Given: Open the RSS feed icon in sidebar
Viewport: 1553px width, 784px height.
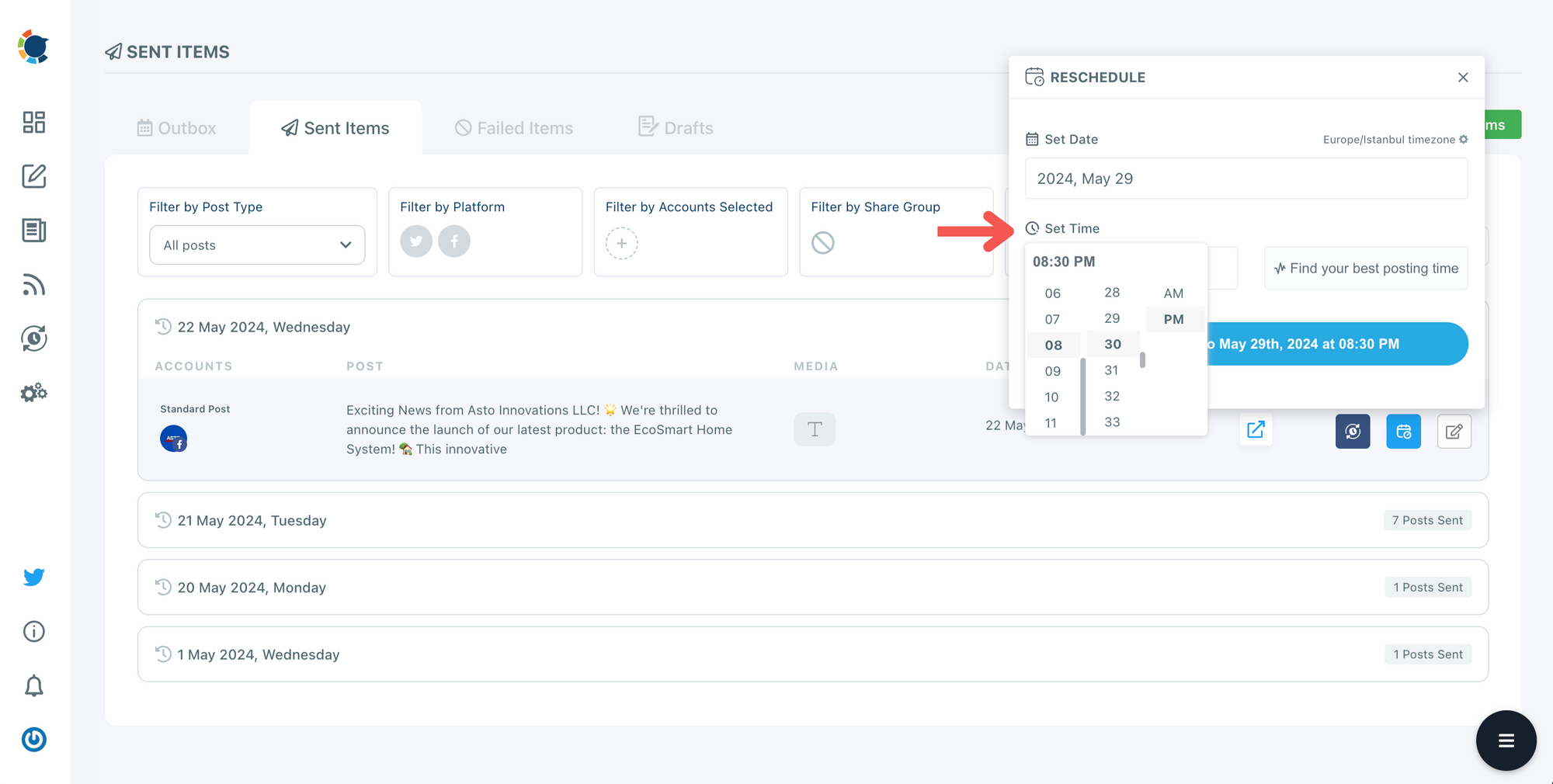Looking at the screenshot, I should point(34,285).
